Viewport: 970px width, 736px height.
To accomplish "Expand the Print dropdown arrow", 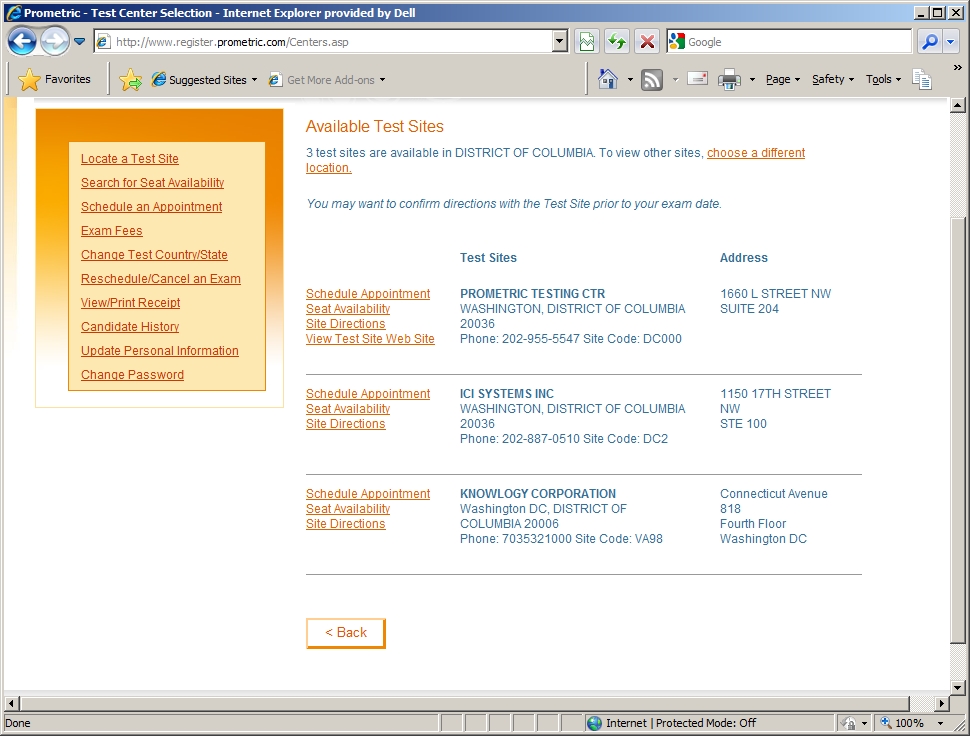I will (x=752, y=79).
